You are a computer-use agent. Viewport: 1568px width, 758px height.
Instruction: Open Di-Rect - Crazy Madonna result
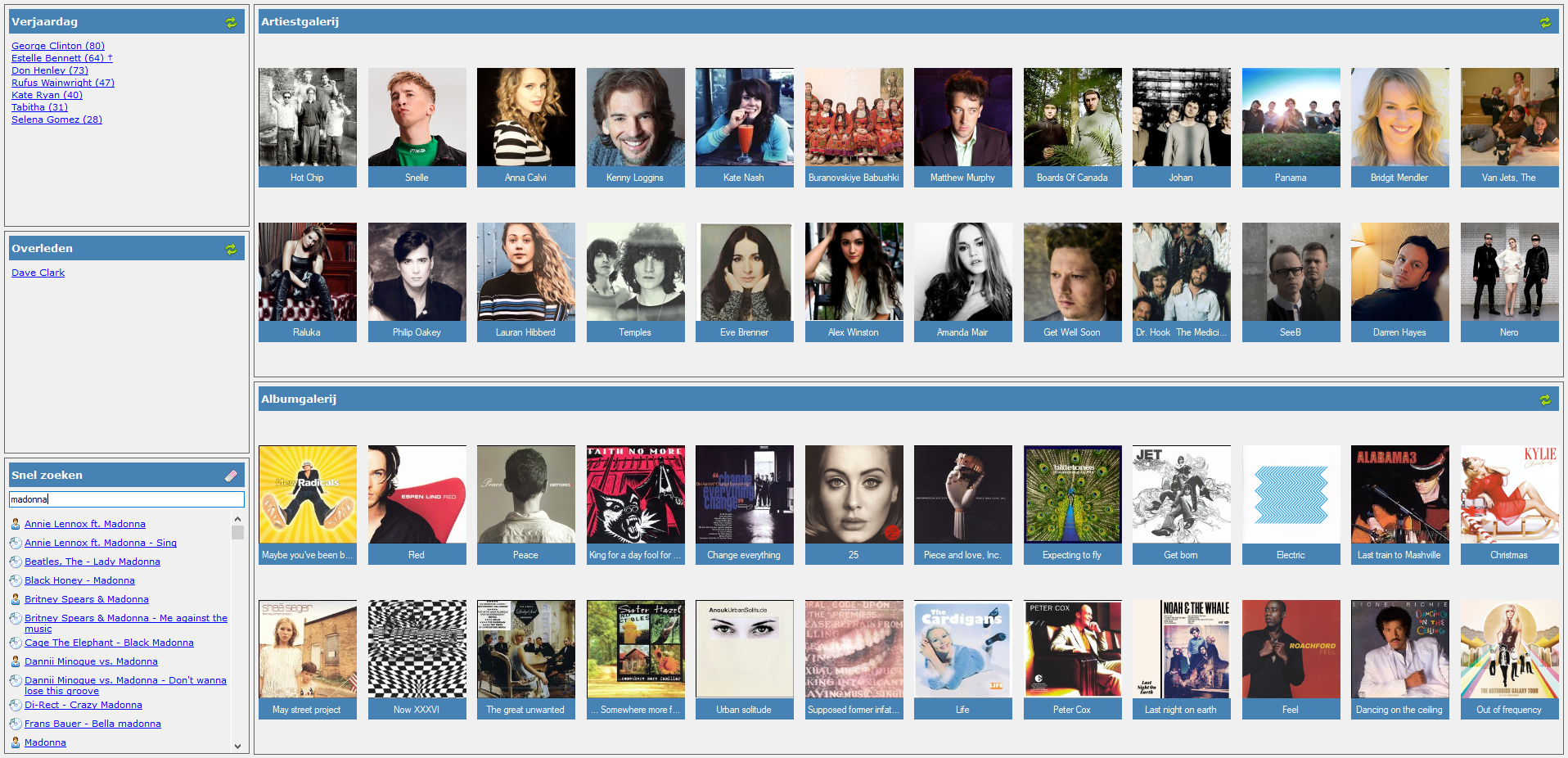tap(83, 705)
